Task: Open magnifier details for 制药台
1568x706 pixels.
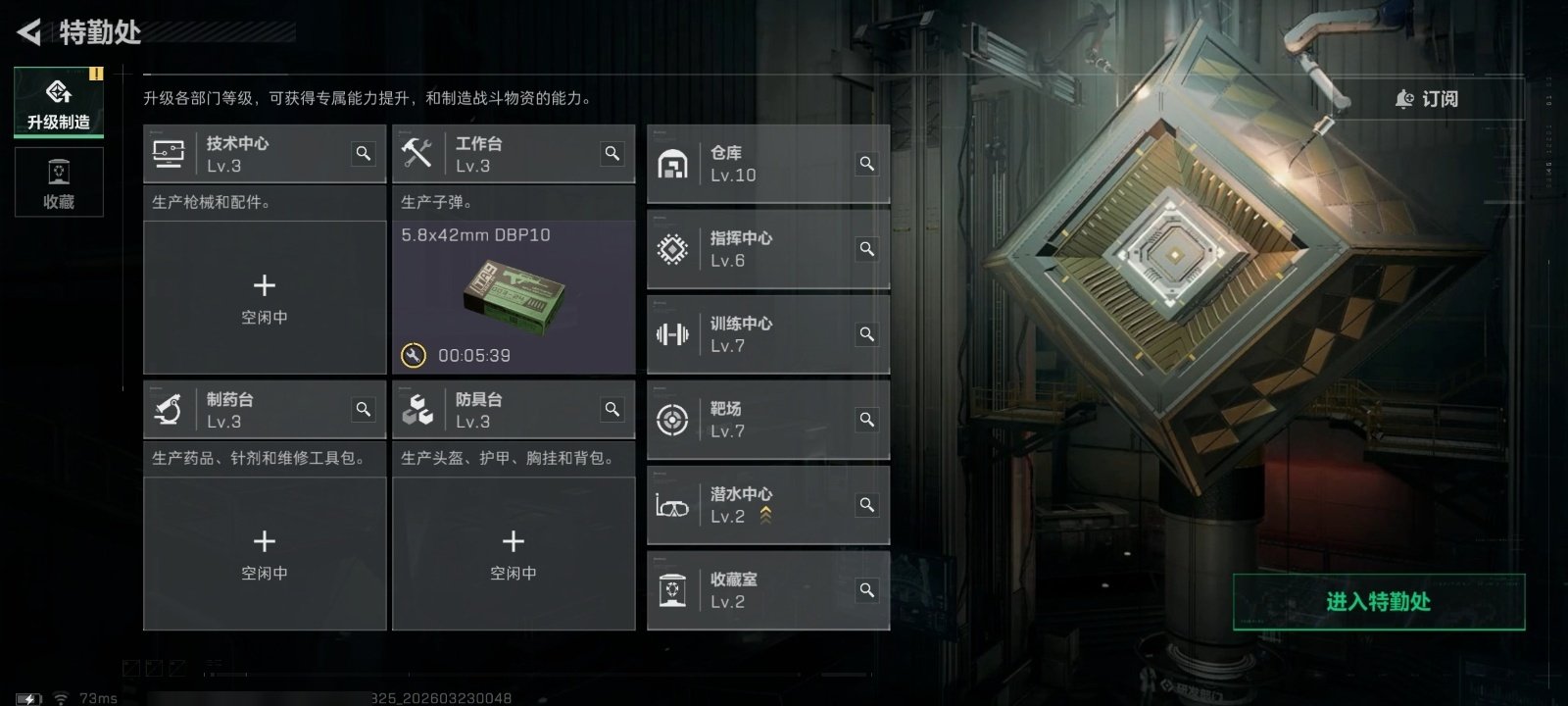Action: (364, 409)
